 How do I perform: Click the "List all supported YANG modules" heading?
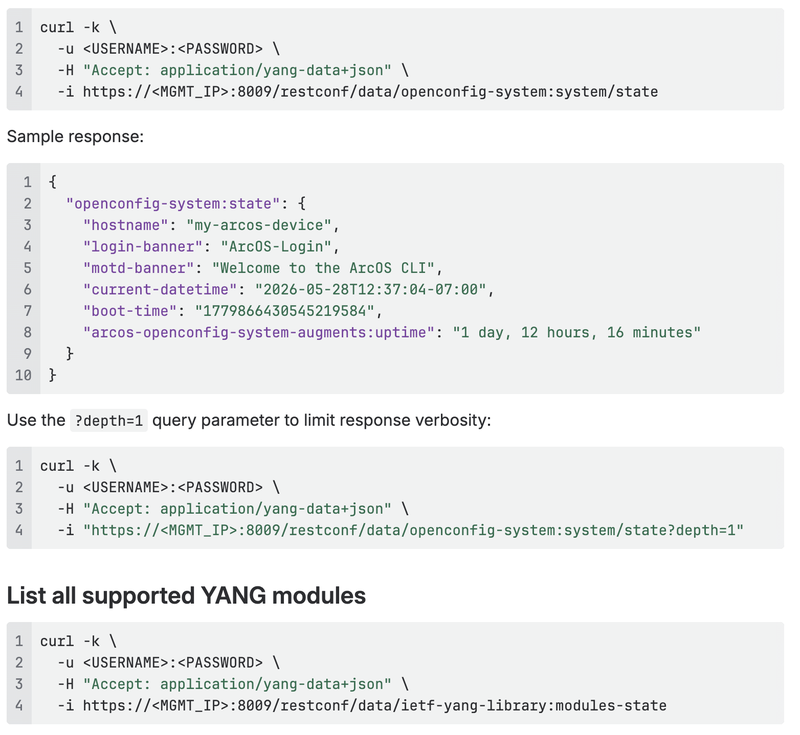[x=186, y=596]
